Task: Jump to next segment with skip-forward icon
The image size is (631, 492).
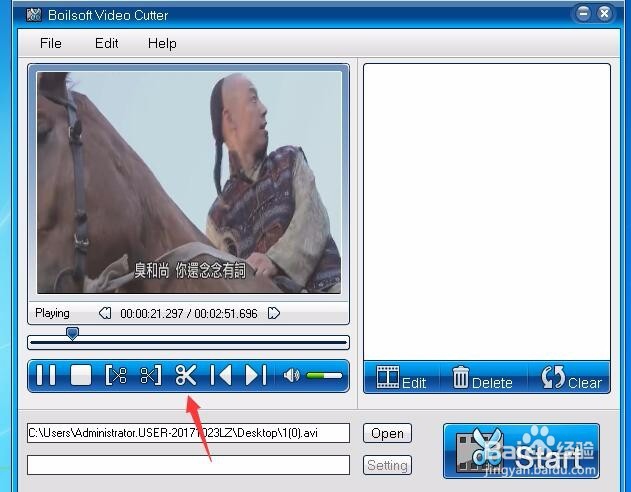Action: click(x=256, y=375)
